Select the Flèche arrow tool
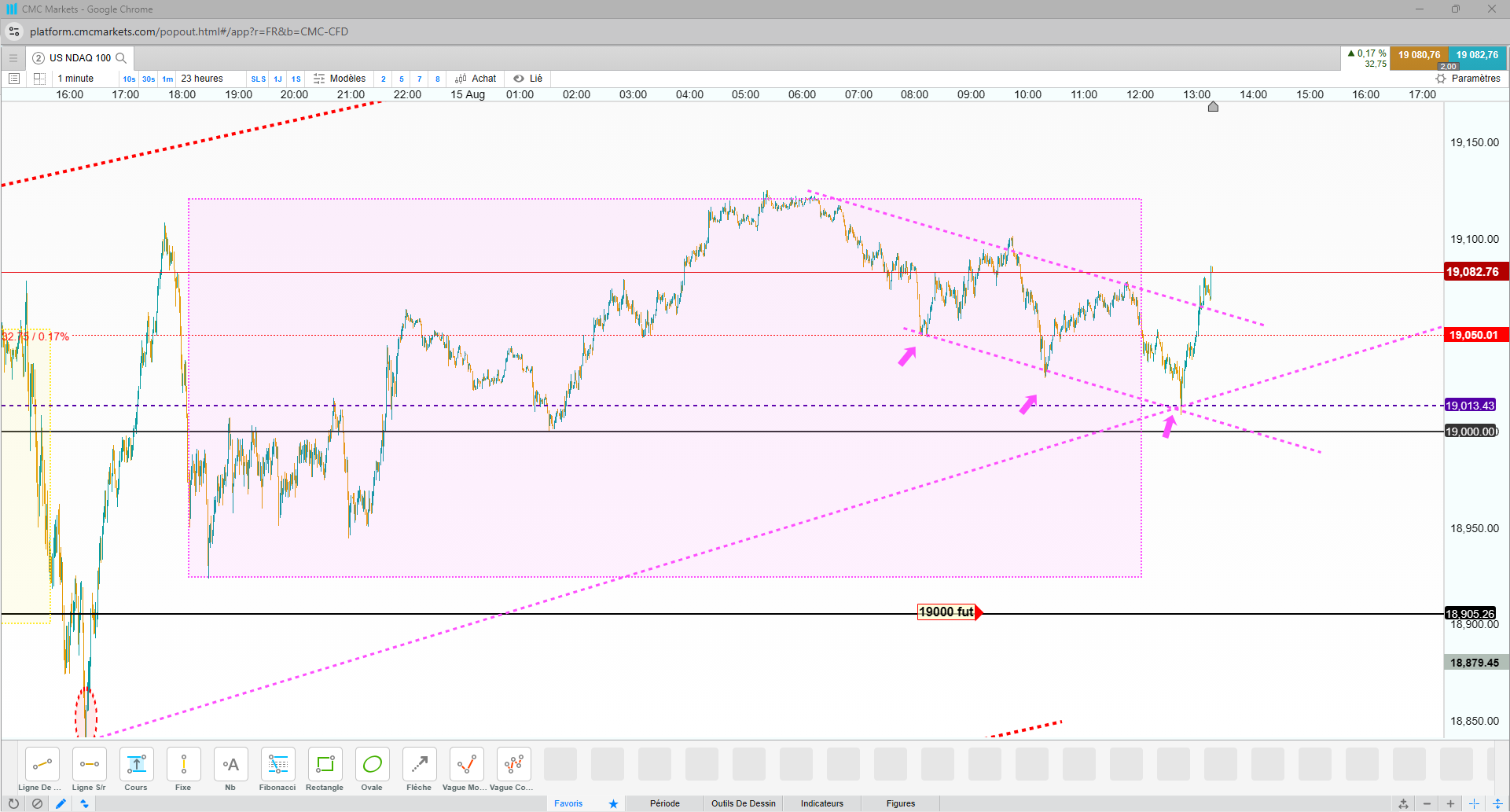This screenshot has width=1510, height=812. [x=419, y=769]
